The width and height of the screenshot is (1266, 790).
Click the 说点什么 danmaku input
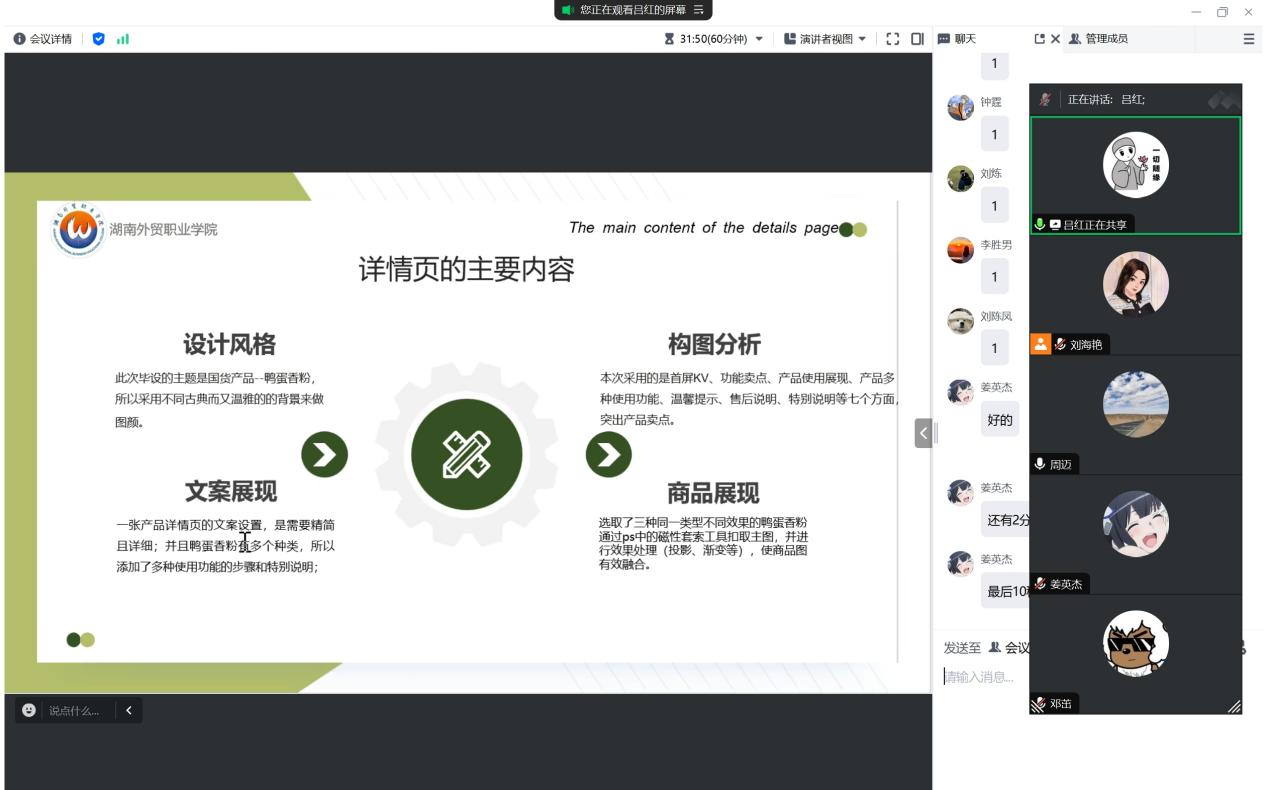pyautogui.click(x=74, y=711)
